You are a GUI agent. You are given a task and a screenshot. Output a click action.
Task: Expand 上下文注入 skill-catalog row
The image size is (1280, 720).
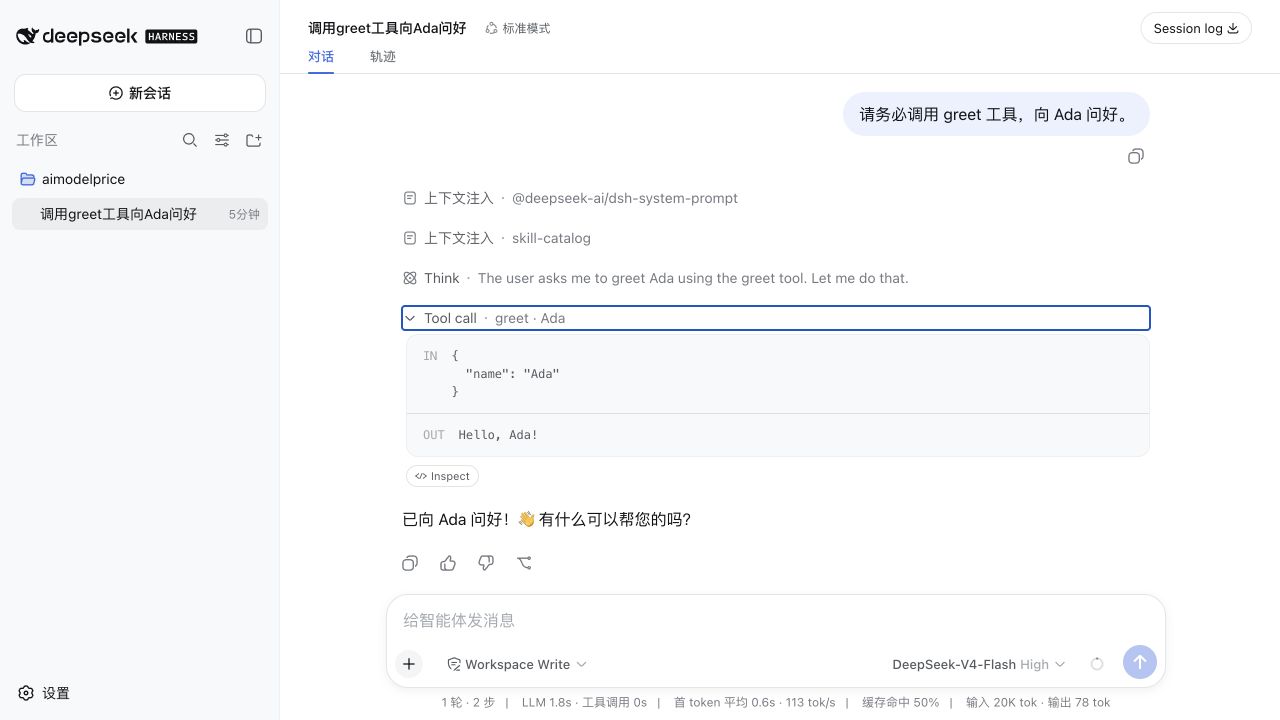(x=776, y=238)
